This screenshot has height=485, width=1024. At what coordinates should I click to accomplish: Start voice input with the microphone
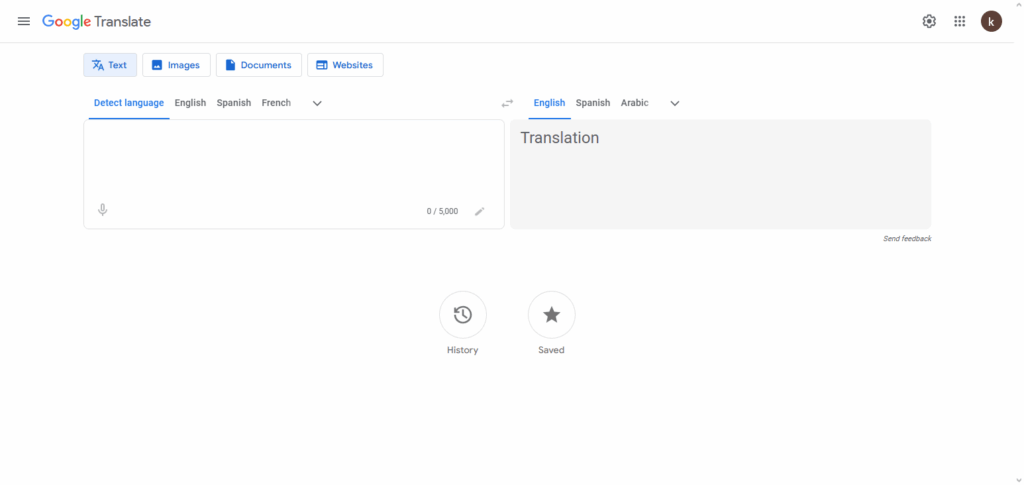[103, 210]
